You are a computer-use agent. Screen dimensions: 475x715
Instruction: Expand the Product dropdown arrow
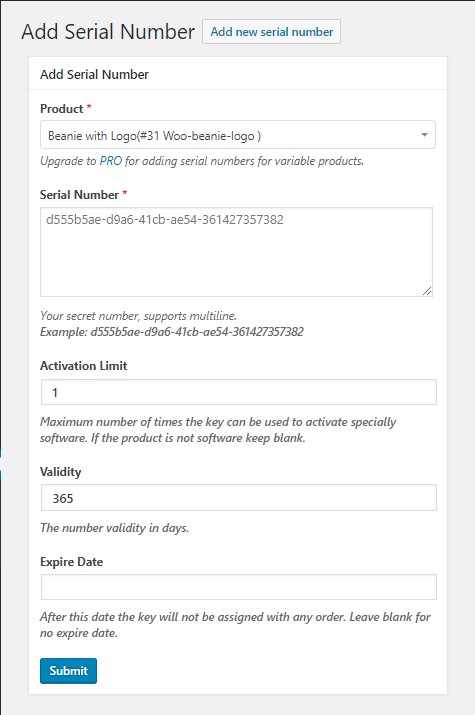(424, 135)
